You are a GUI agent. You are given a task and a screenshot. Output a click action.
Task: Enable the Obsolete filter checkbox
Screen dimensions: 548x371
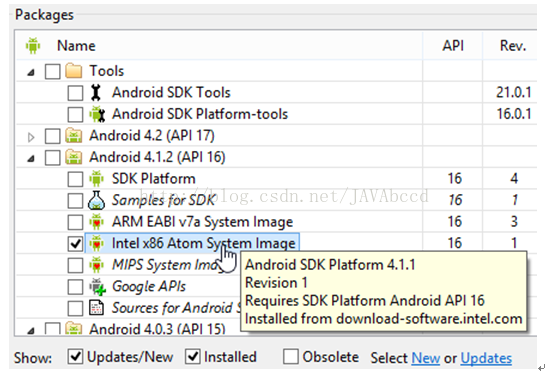pos(291,357)
